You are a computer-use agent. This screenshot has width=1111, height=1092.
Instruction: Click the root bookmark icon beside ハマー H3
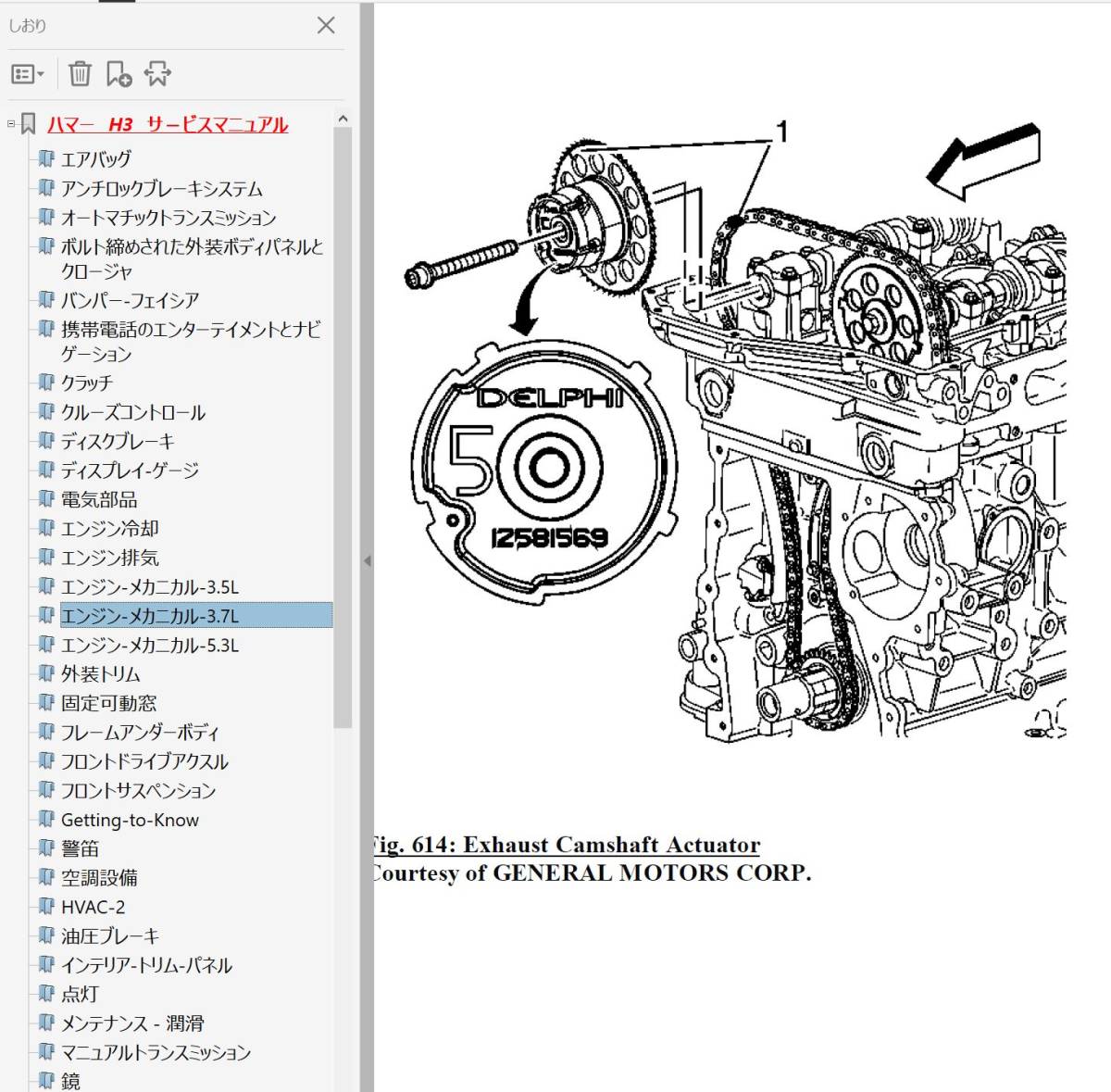pyautogui.click(x=29, y=124)
